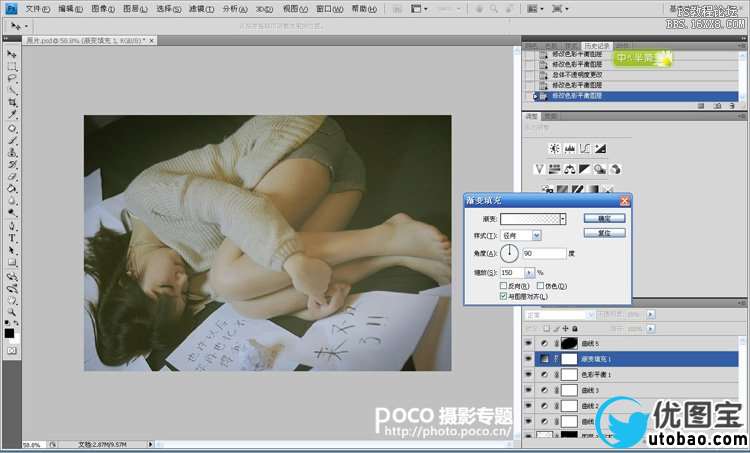This screenshot has height=453, width=750.
Task: Add Black & White adjustment icon
Action: (x=585, y=169)
